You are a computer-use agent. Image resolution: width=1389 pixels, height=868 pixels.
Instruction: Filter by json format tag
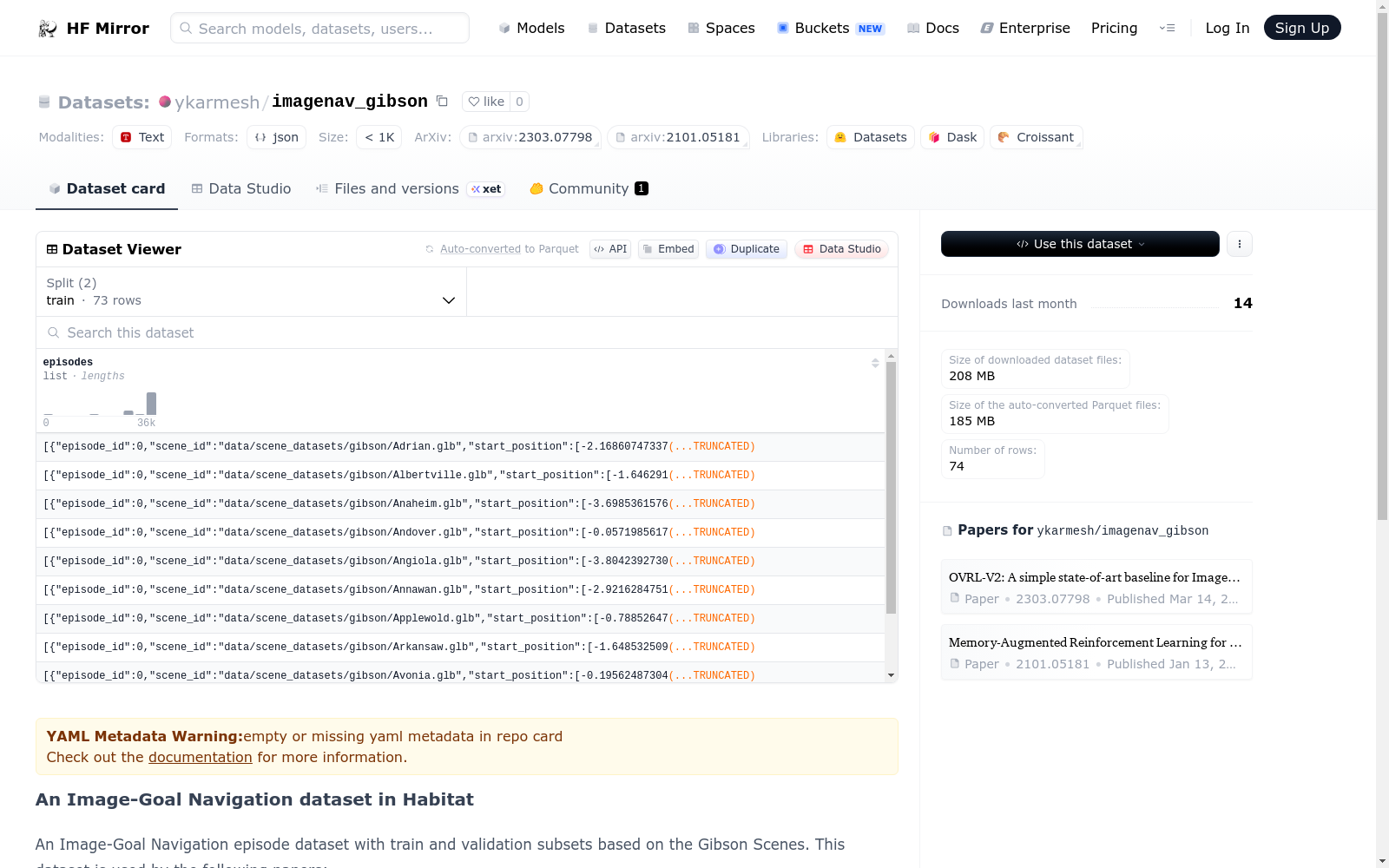coord(276,137)
